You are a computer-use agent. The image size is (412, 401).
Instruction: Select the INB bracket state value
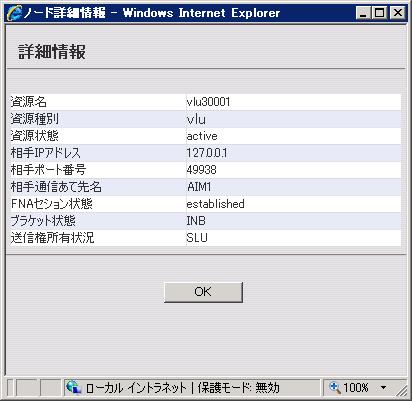[196, 221]
